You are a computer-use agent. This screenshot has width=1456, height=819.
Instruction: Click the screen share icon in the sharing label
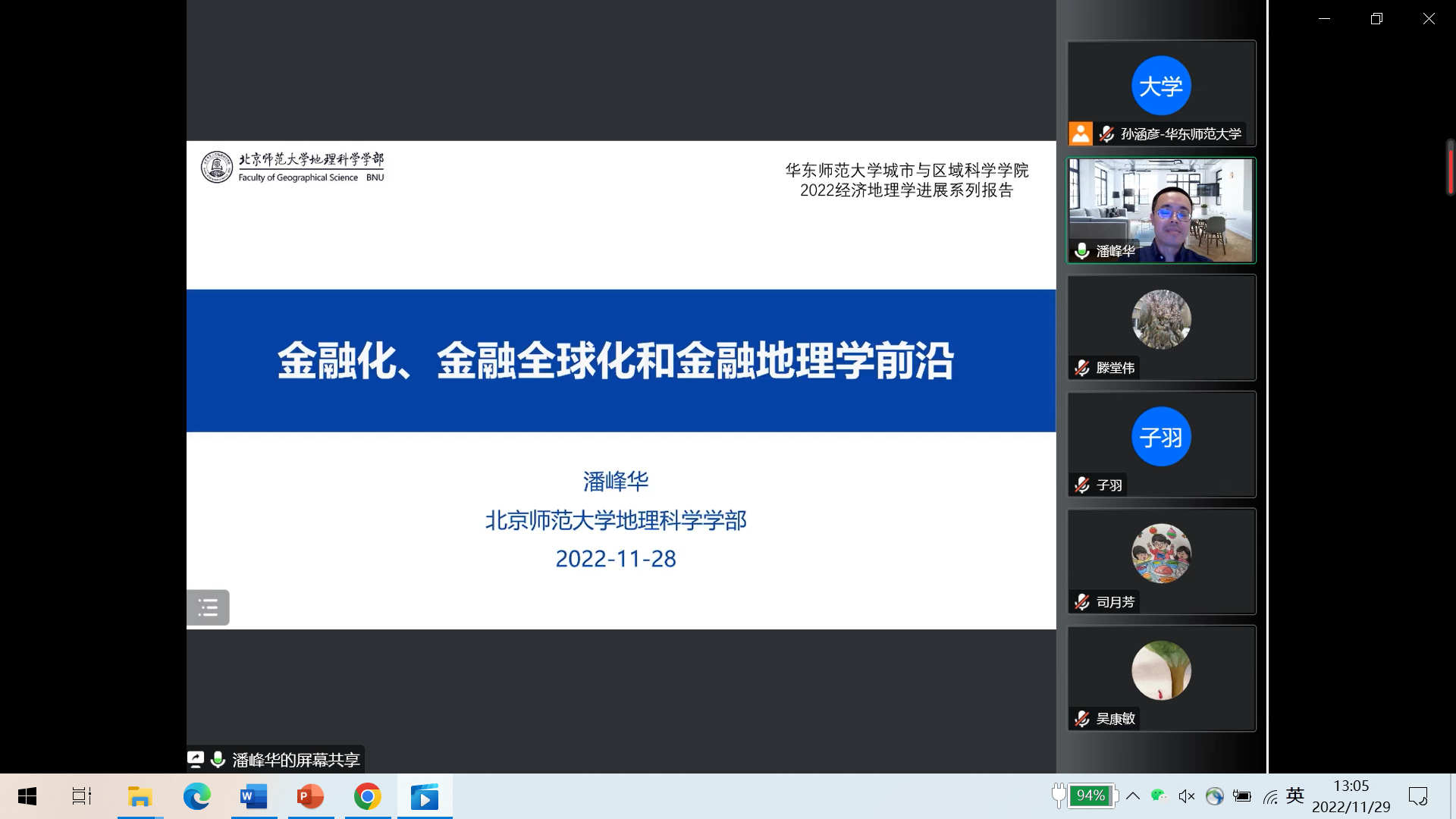pos(196,759)
